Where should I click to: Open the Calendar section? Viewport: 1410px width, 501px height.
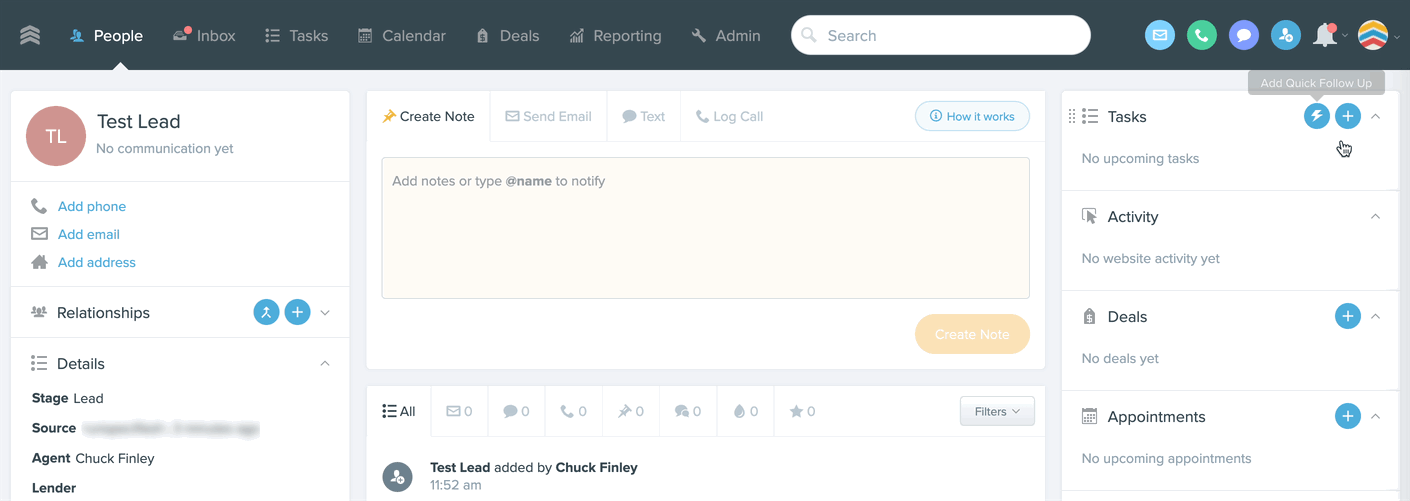coord(403,35)
